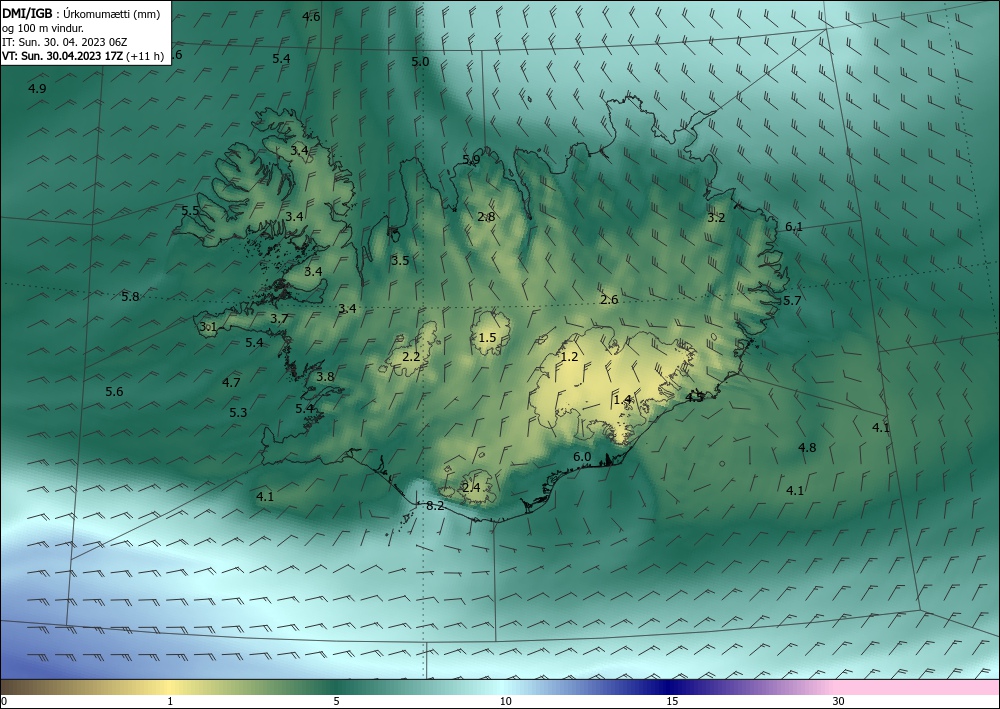Click the colorbar tick label 30
Image resolution: width=1000 pixels, height=709 pixels.
pos(839,701)
